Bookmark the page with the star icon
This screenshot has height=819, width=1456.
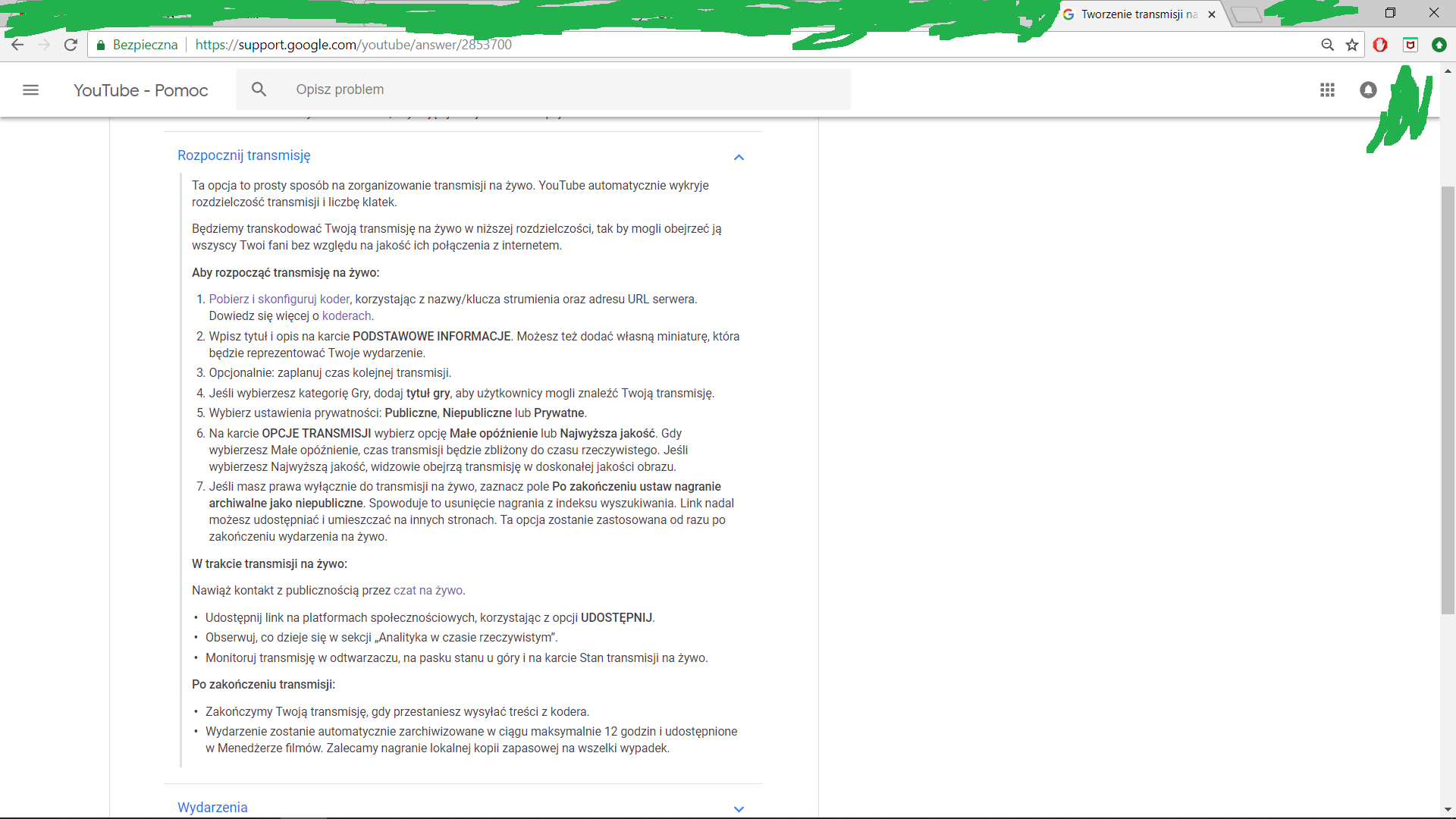[1352, 45]
